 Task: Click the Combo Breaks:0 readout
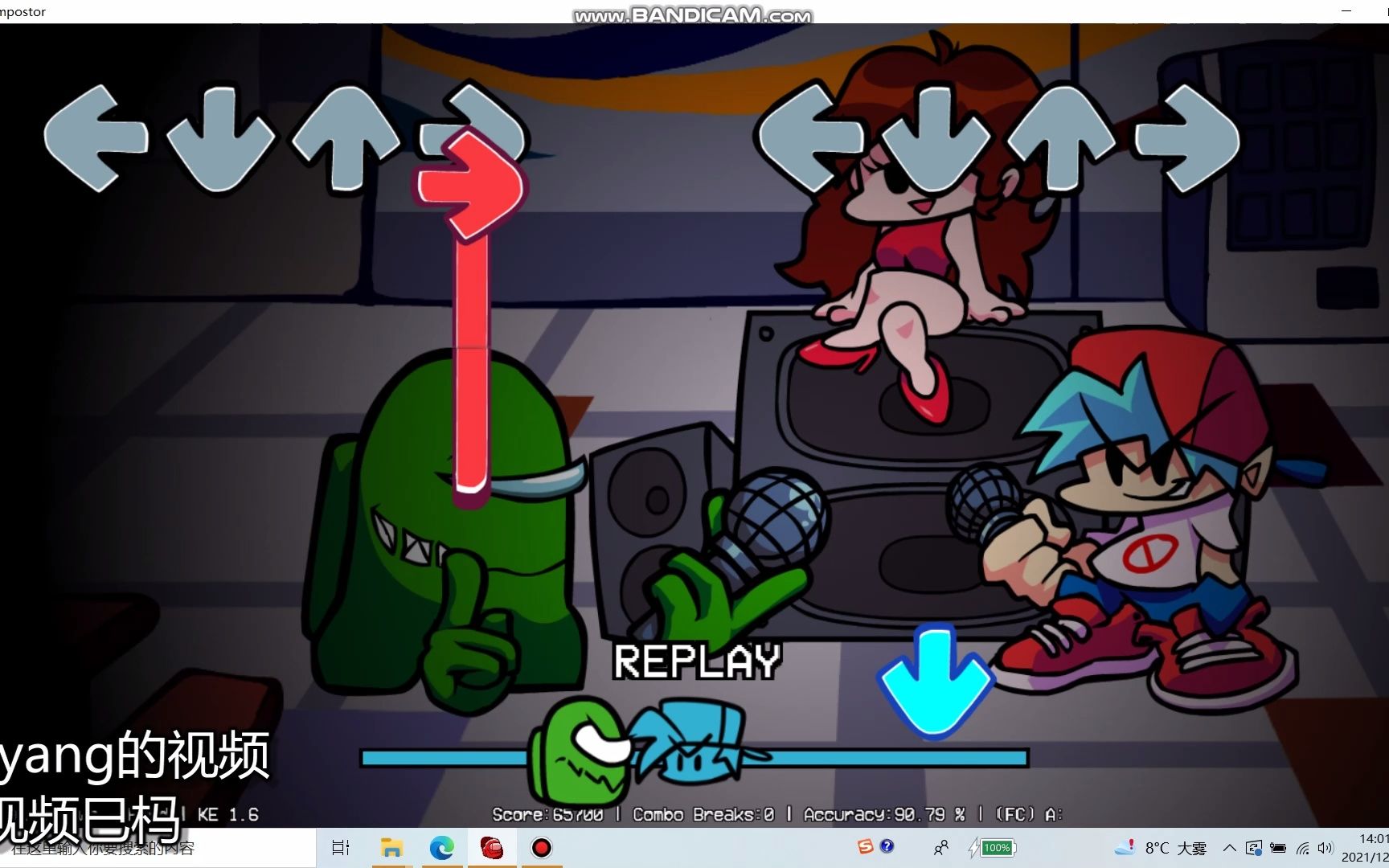pos(703,814)
